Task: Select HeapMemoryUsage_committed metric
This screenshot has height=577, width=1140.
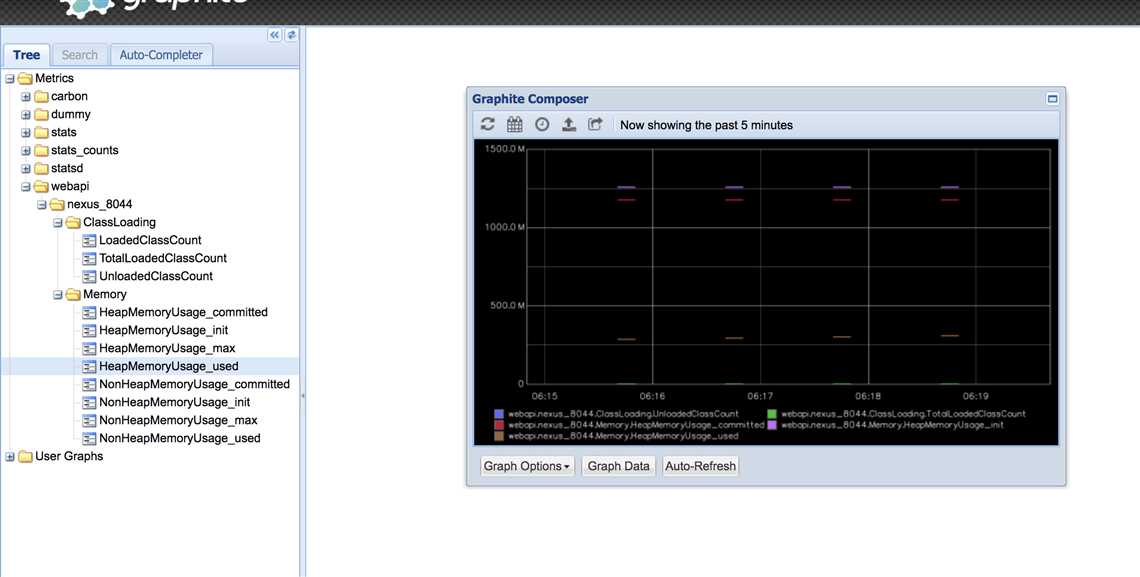Action: click(183, 312)
